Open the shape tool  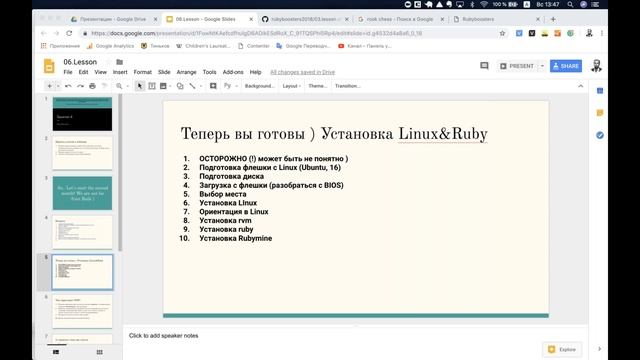(x=180, y=86)
